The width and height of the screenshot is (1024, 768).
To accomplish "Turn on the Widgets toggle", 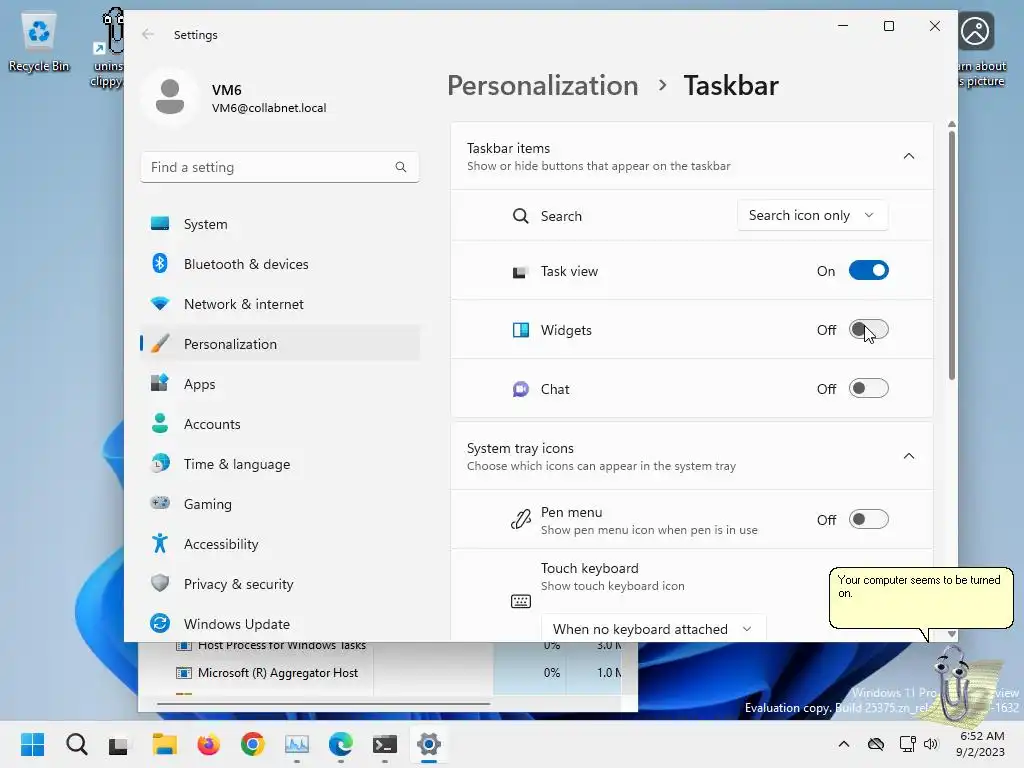I will [x=869, y=329].
